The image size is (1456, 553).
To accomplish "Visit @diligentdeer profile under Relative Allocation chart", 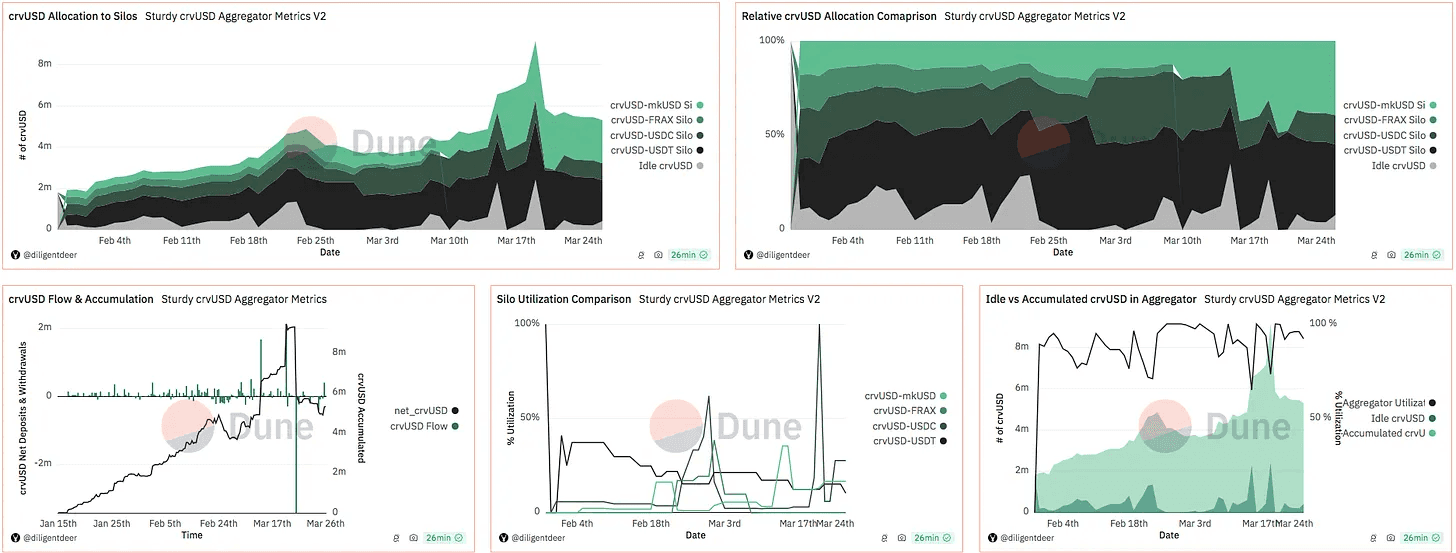I will (783, 255).
